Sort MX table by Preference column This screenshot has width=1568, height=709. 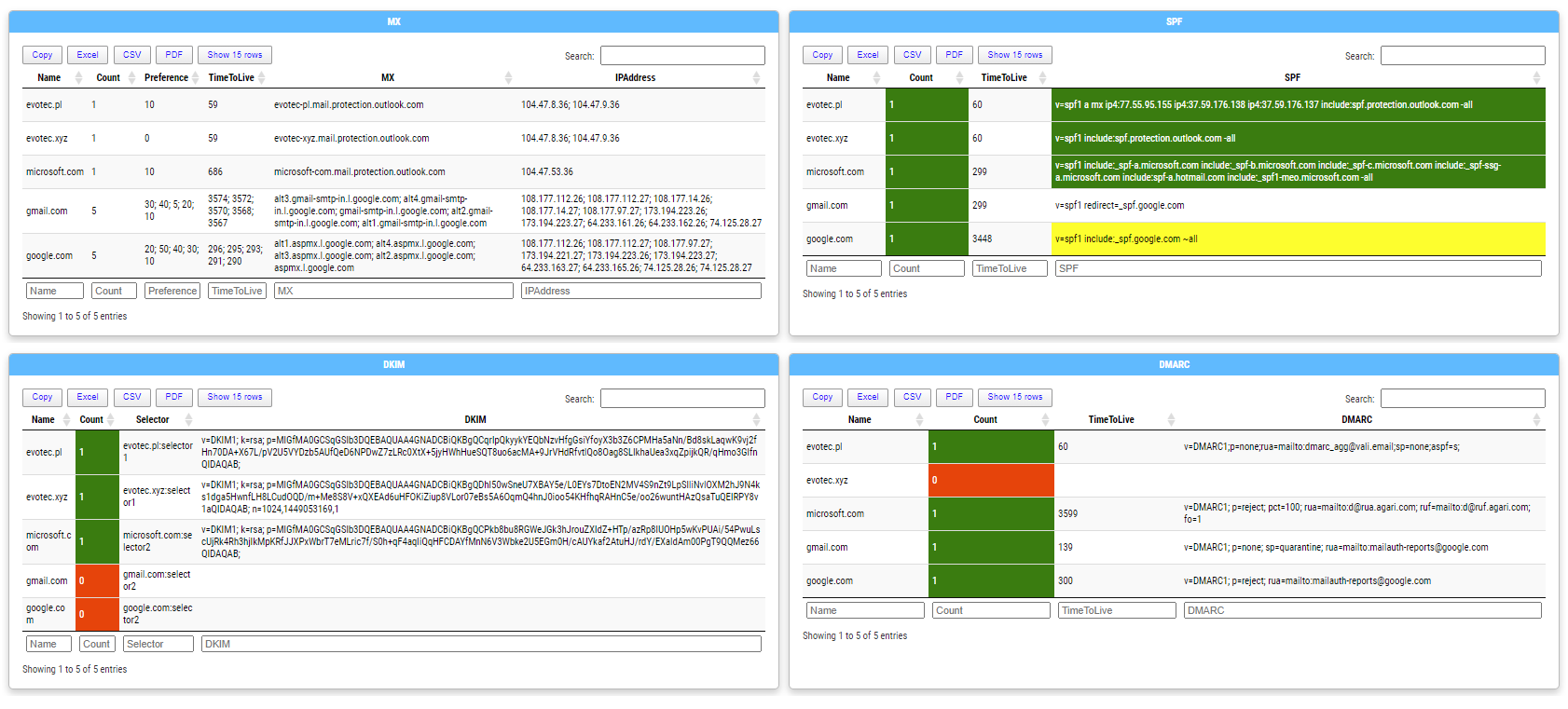166,78
